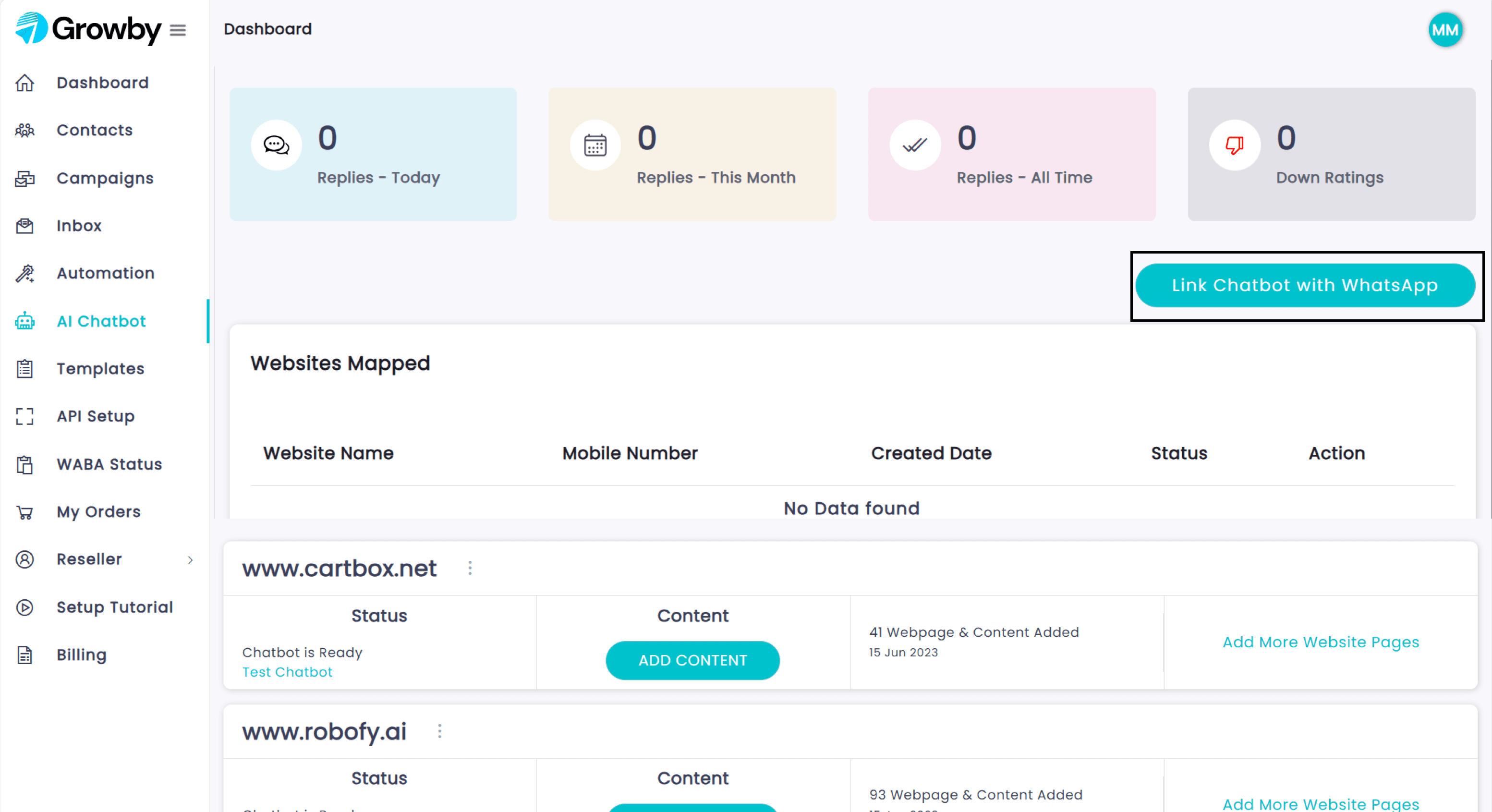The image size is (1492, 812).
Task: Click Add More Website Pages for robofy.ai
Action: click(1321, 804)
